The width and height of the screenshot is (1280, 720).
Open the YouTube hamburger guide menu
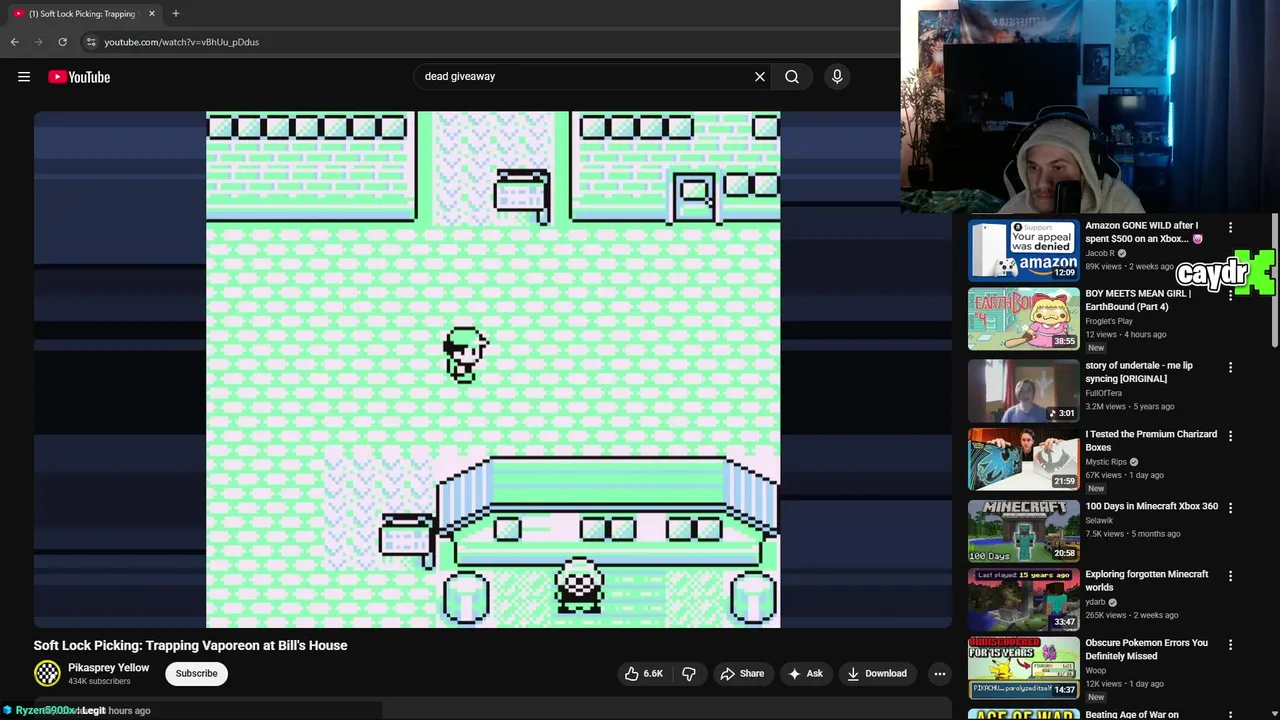24,77
